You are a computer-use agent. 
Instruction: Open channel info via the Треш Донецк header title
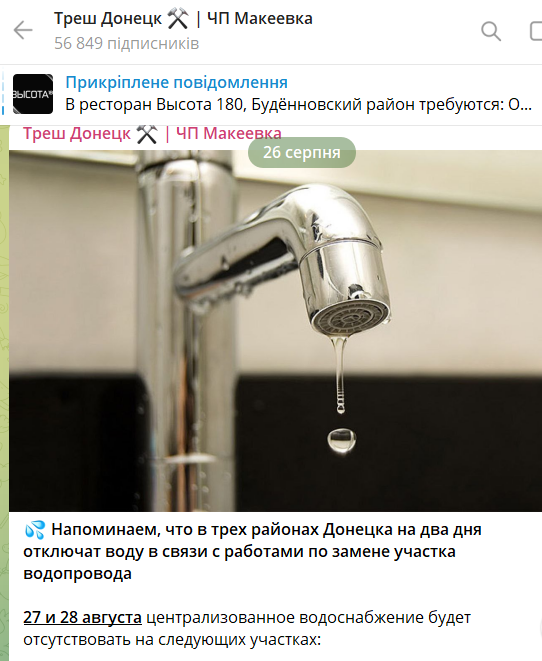point(183,19)
